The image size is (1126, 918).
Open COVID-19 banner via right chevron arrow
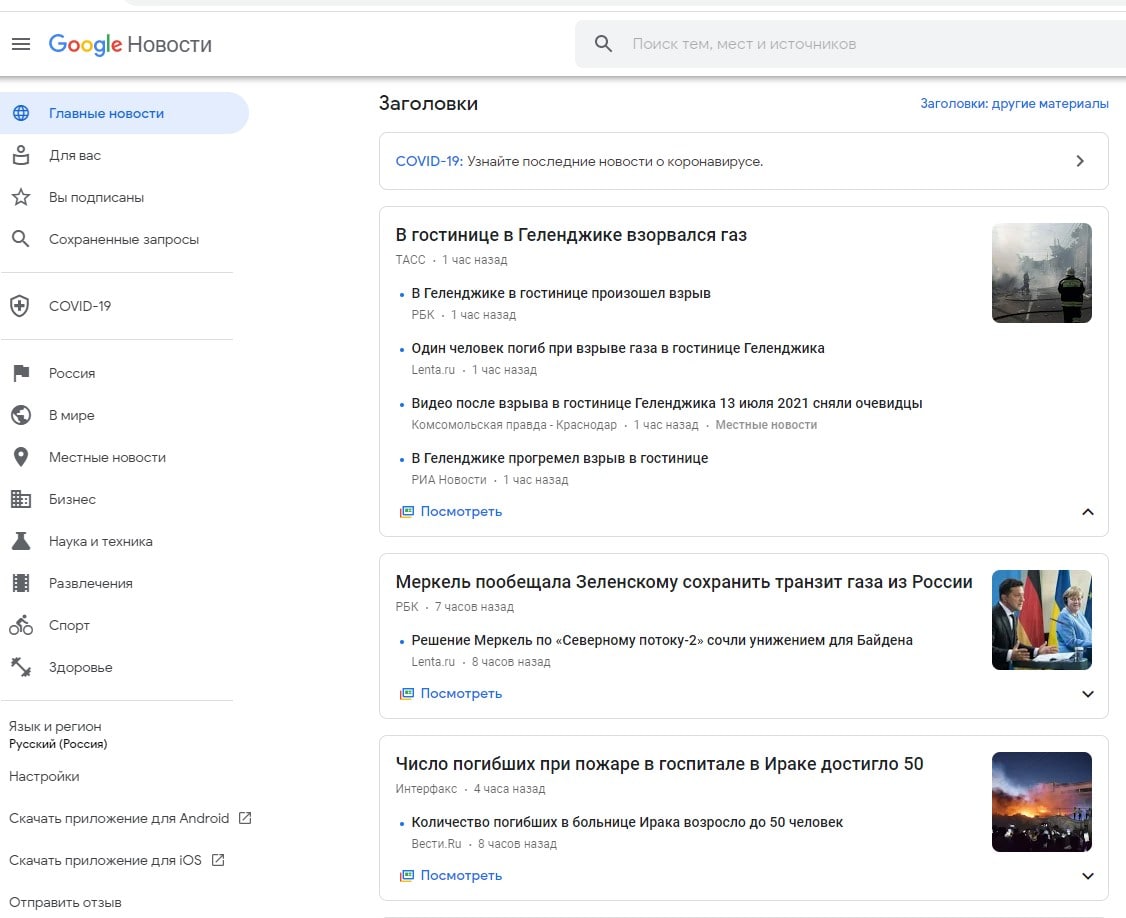(1079, 161)
